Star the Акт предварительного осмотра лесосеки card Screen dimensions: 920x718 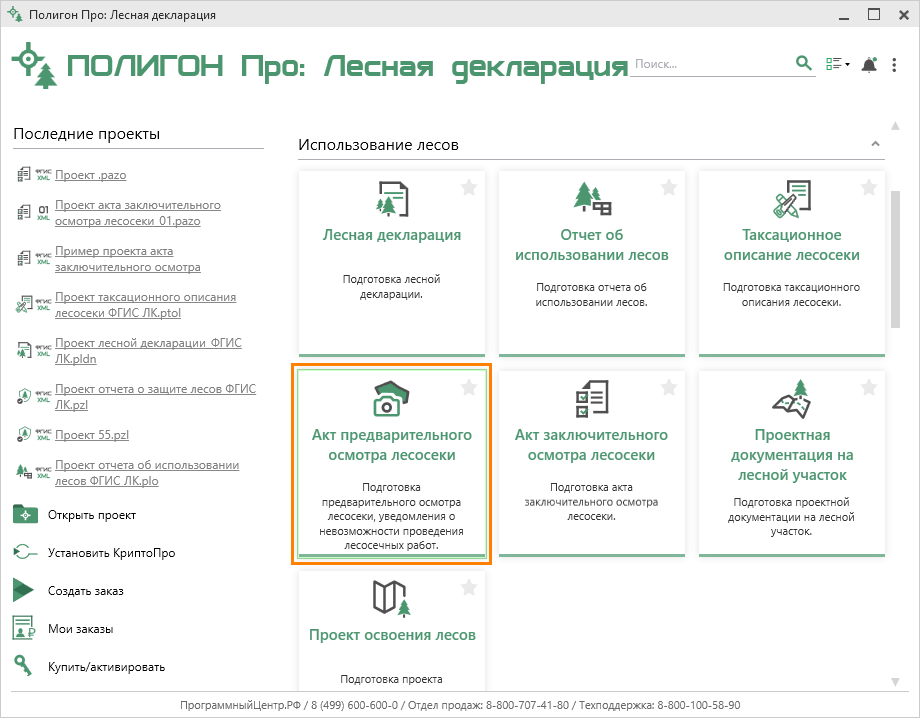pos(469,387)
